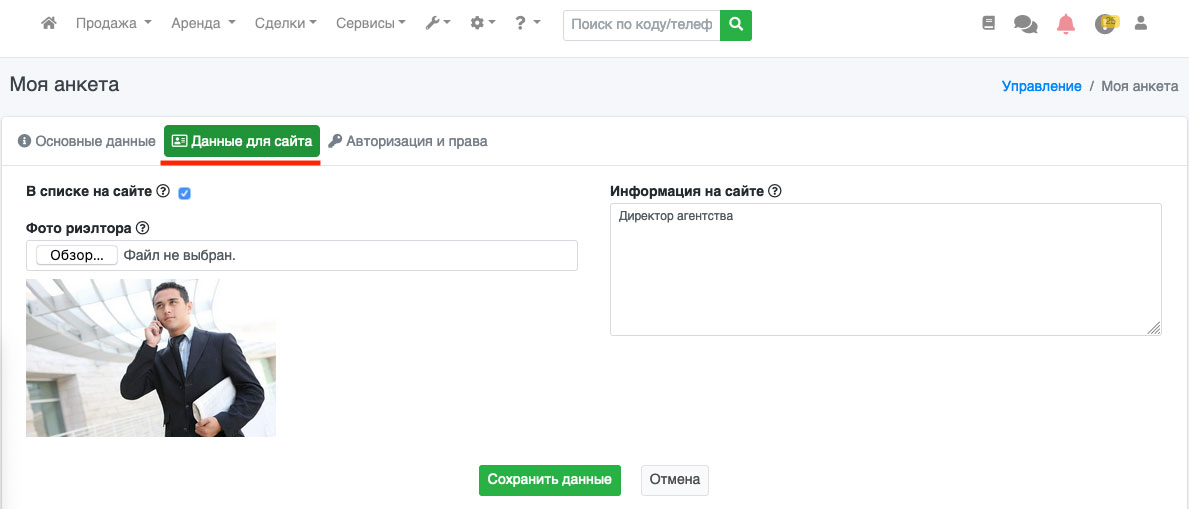
Task: Uncheck the В списке на сайте checkbox
Action: (184, 193)
